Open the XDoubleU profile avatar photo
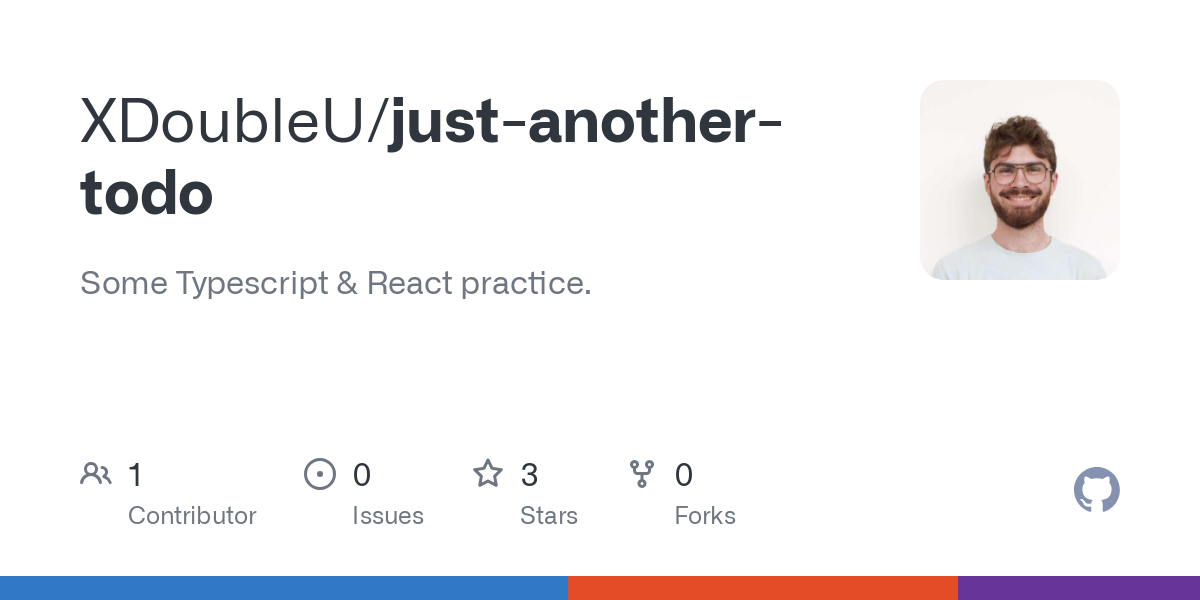Screen dimensions: 1200x600 [x=1019, y=180]
